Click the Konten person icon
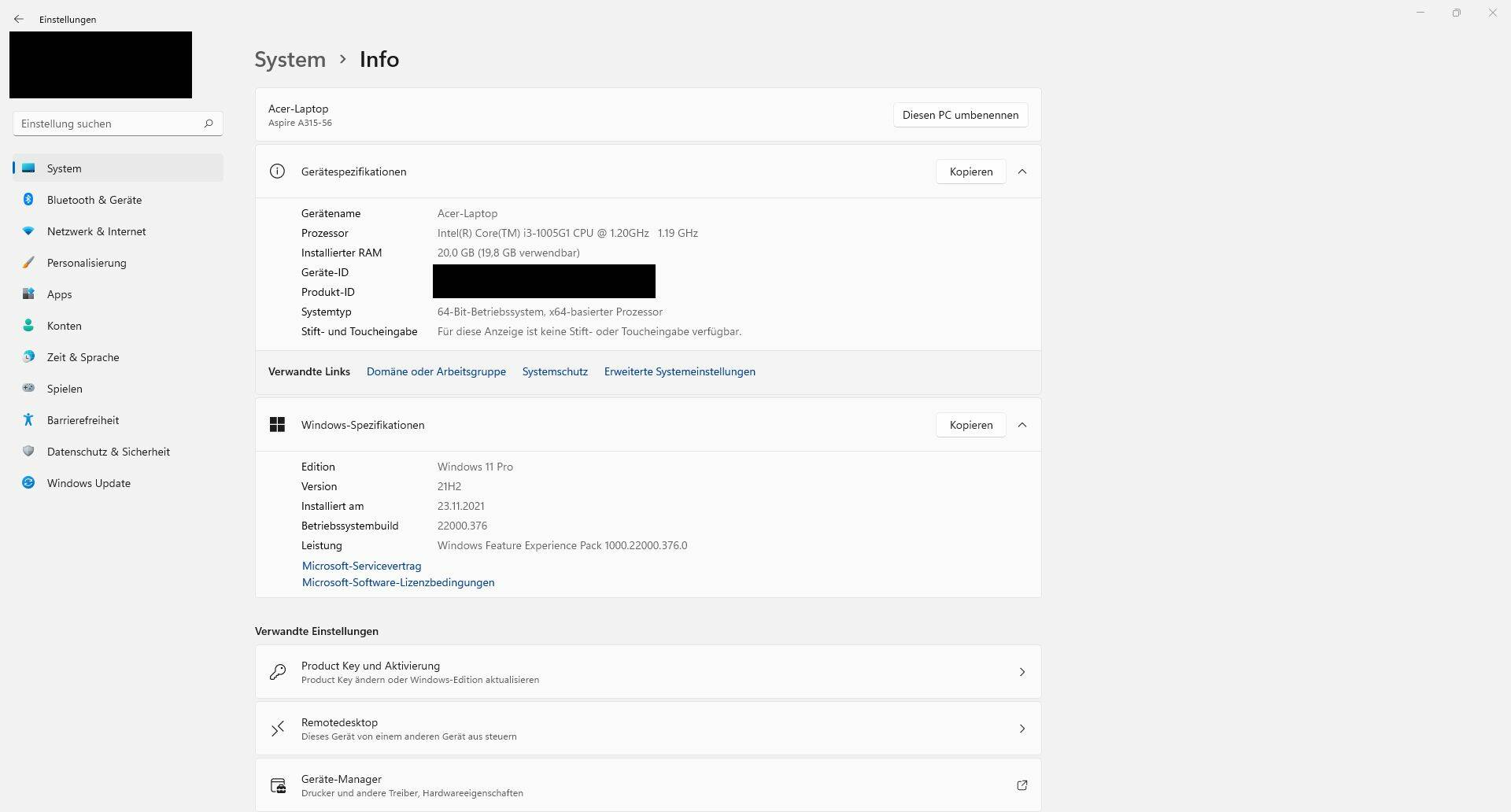The height and width of the screenshot is (812, 1511). [28, 326]
